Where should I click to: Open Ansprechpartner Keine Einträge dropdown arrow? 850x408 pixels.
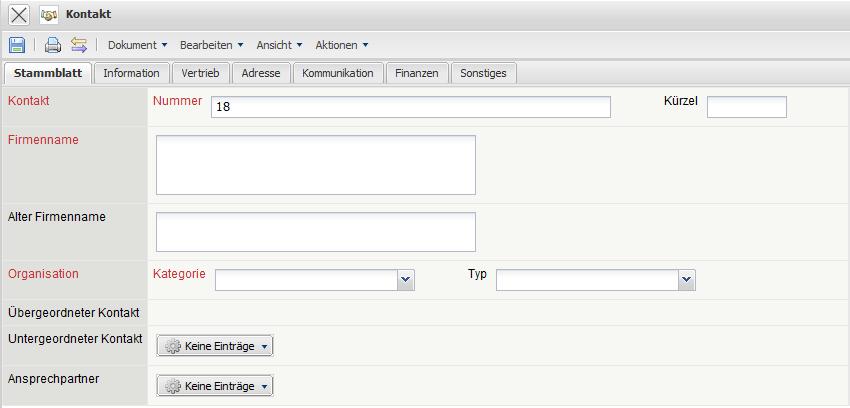[264, 386]
